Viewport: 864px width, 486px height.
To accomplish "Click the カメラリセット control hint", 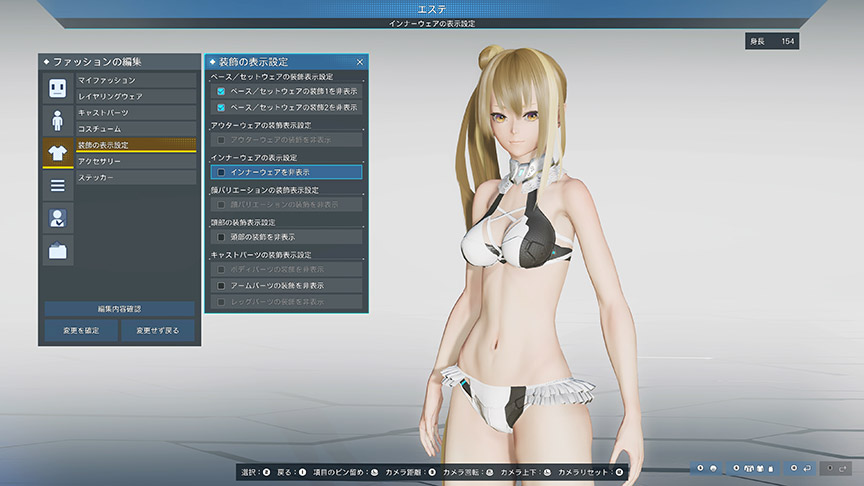I will coord(591,472).
